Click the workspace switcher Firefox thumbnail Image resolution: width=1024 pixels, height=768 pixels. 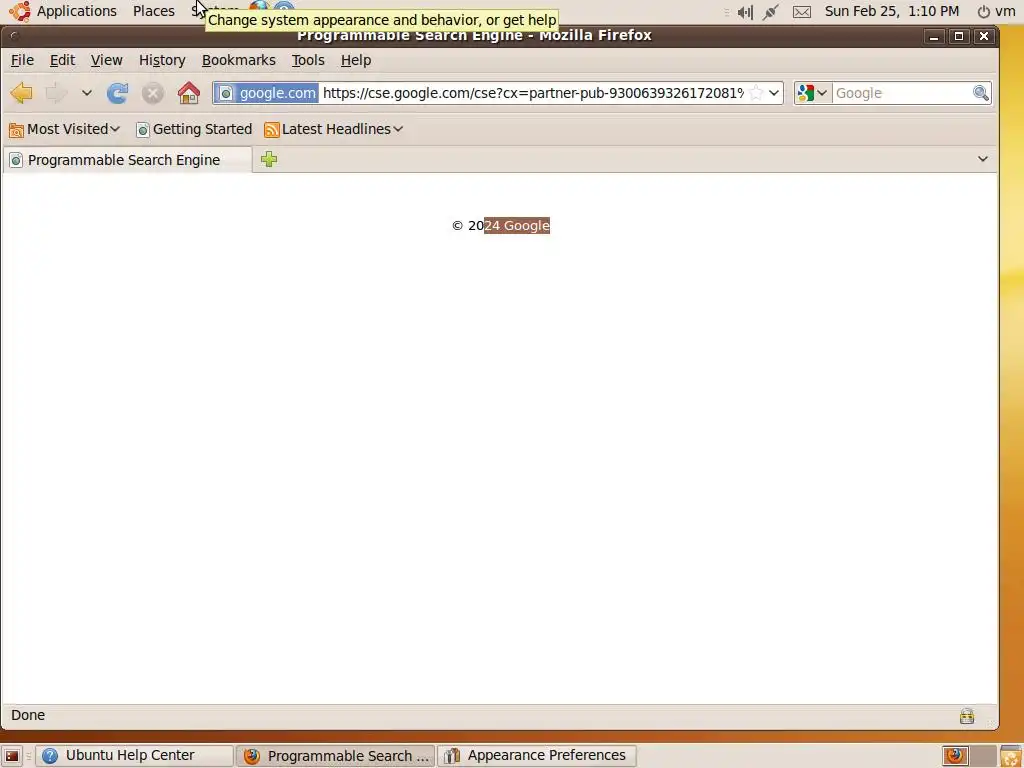[955, 756]
